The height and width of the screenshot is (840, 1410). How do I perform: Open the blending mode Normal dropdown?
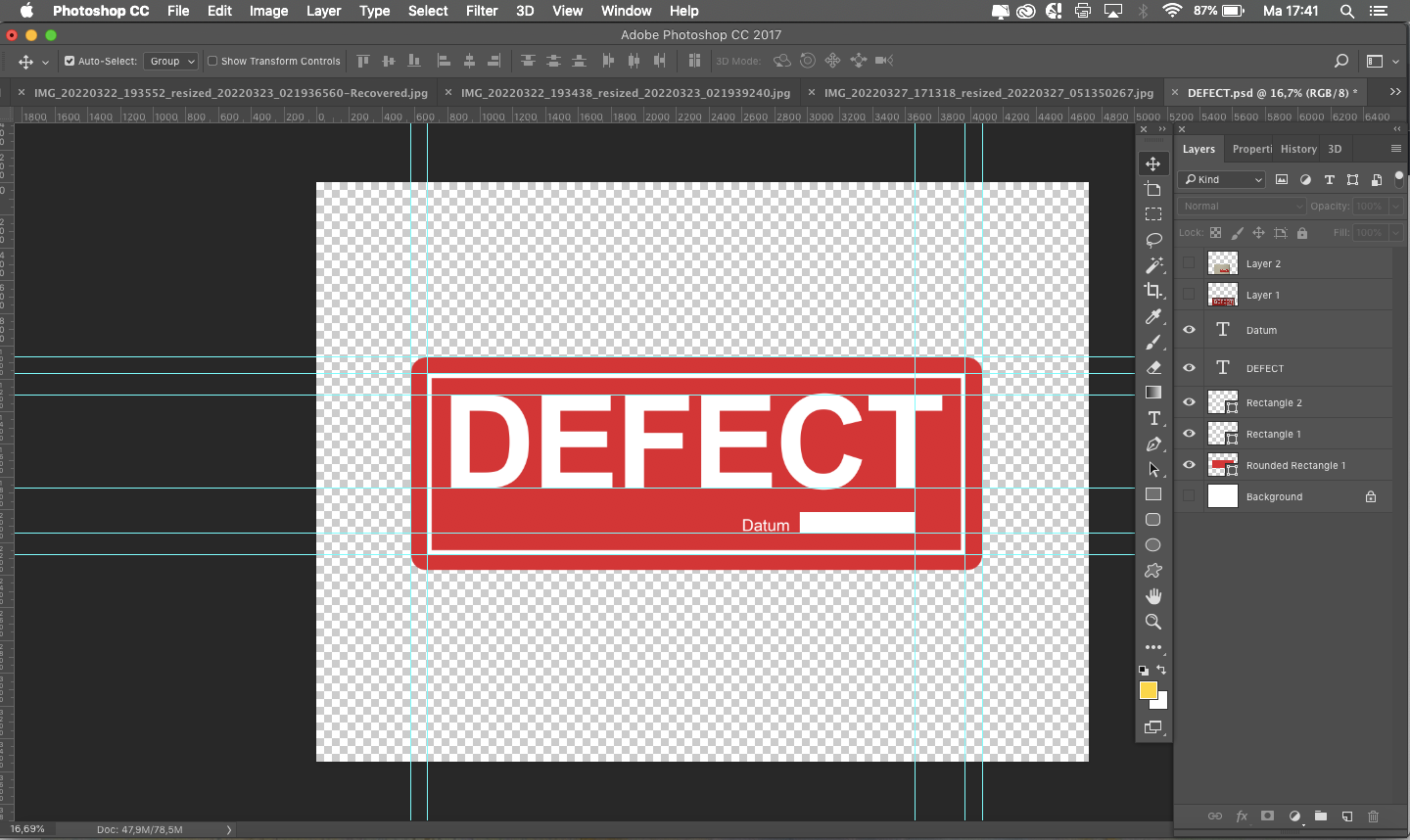[1243, 207]
